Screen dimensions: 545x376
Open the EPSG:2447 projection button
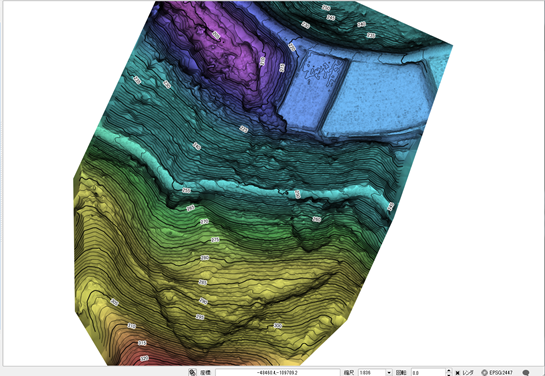(x=497, y=372)
